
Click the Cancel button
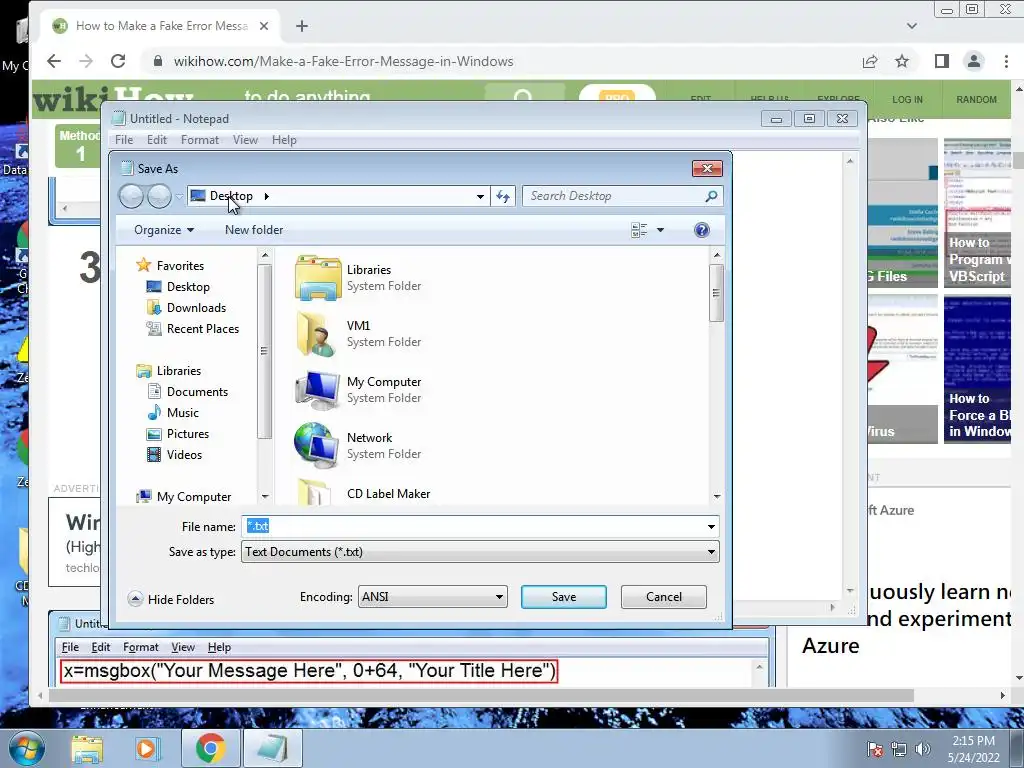pyautogui.click(x=664, y=597)
